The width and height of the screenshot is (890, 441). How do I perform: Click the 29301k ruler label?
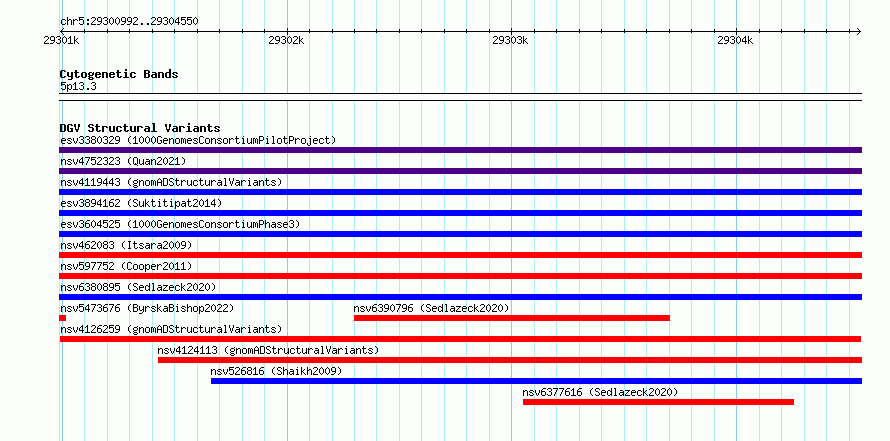[x=61, y=40]
